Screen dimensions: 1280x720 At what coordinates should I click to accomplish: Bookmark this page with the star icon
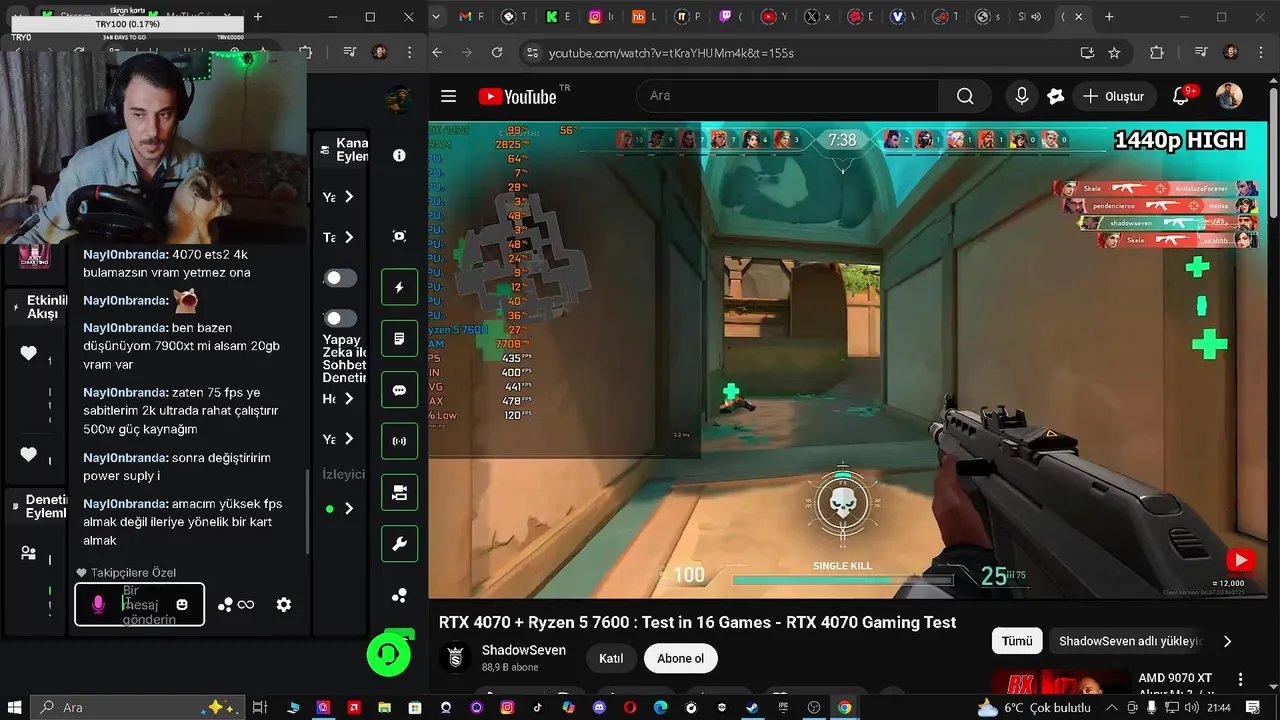[1114, 52]
